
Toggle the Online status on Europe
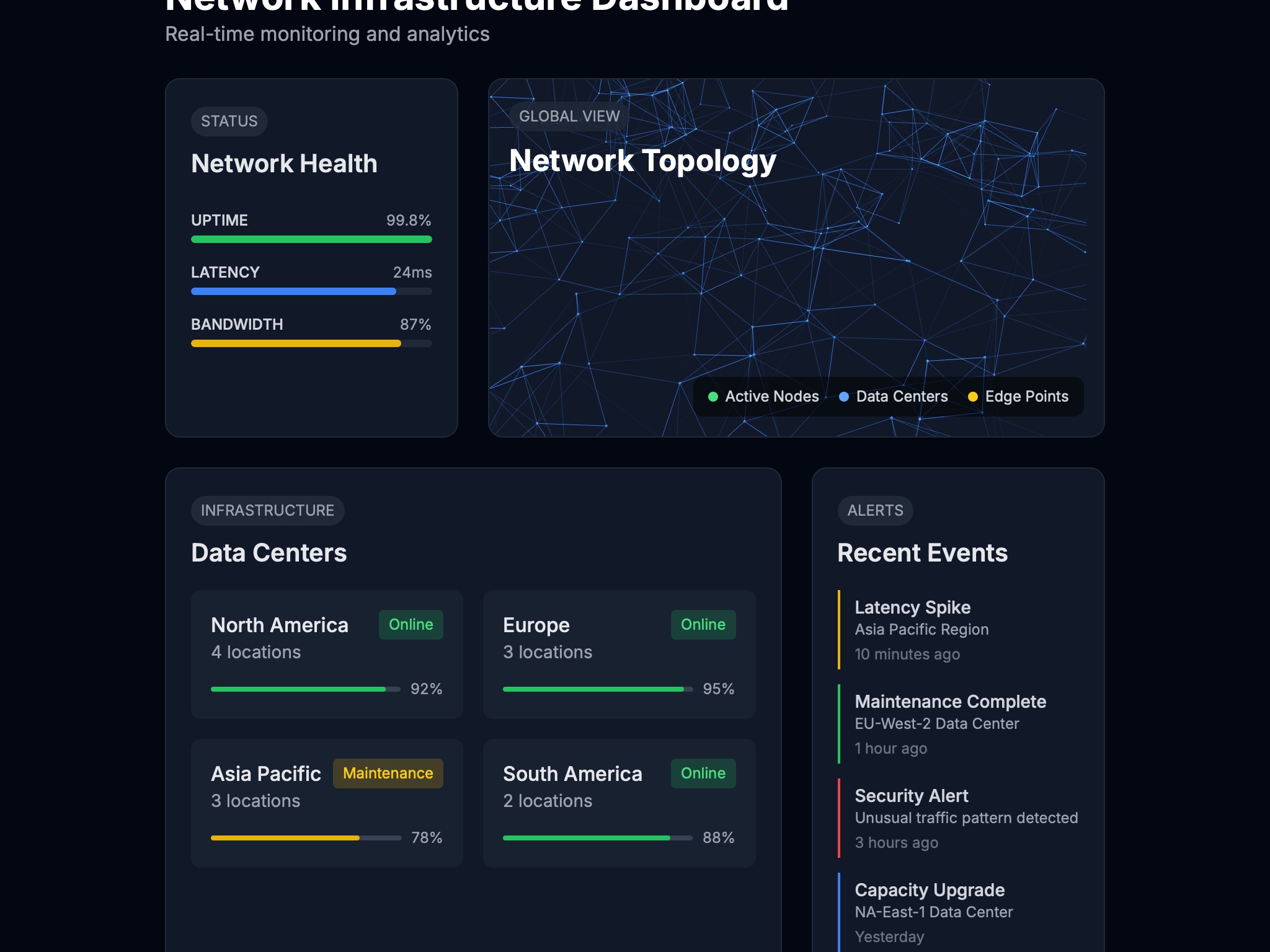pos(703,625)
